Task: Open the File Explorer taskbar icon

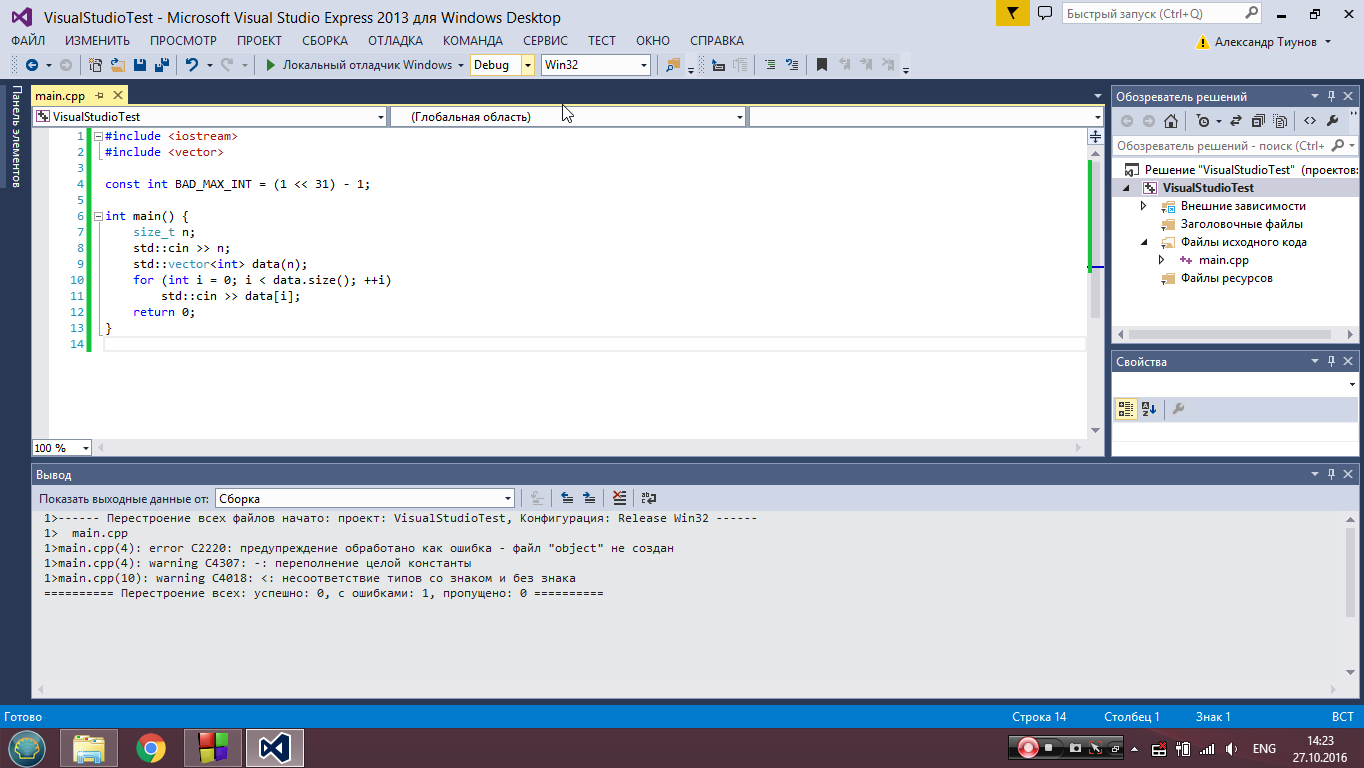Action: pos(89,747)
